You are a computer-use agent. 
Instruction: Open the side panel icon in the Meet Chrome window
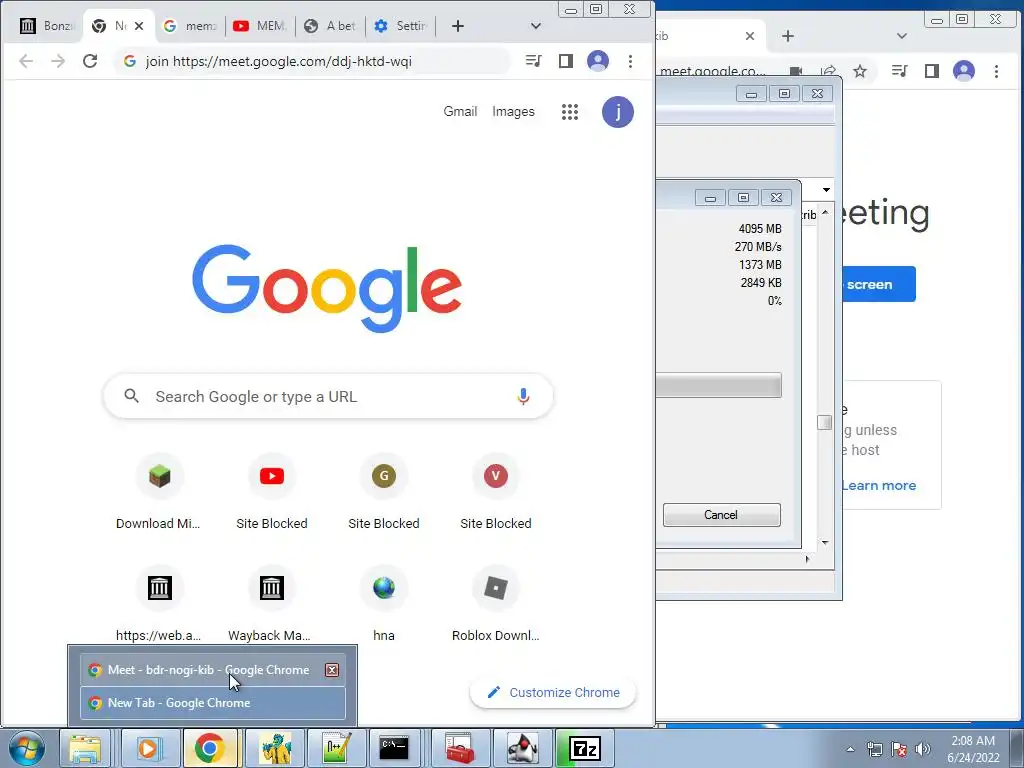coord(931,71)
